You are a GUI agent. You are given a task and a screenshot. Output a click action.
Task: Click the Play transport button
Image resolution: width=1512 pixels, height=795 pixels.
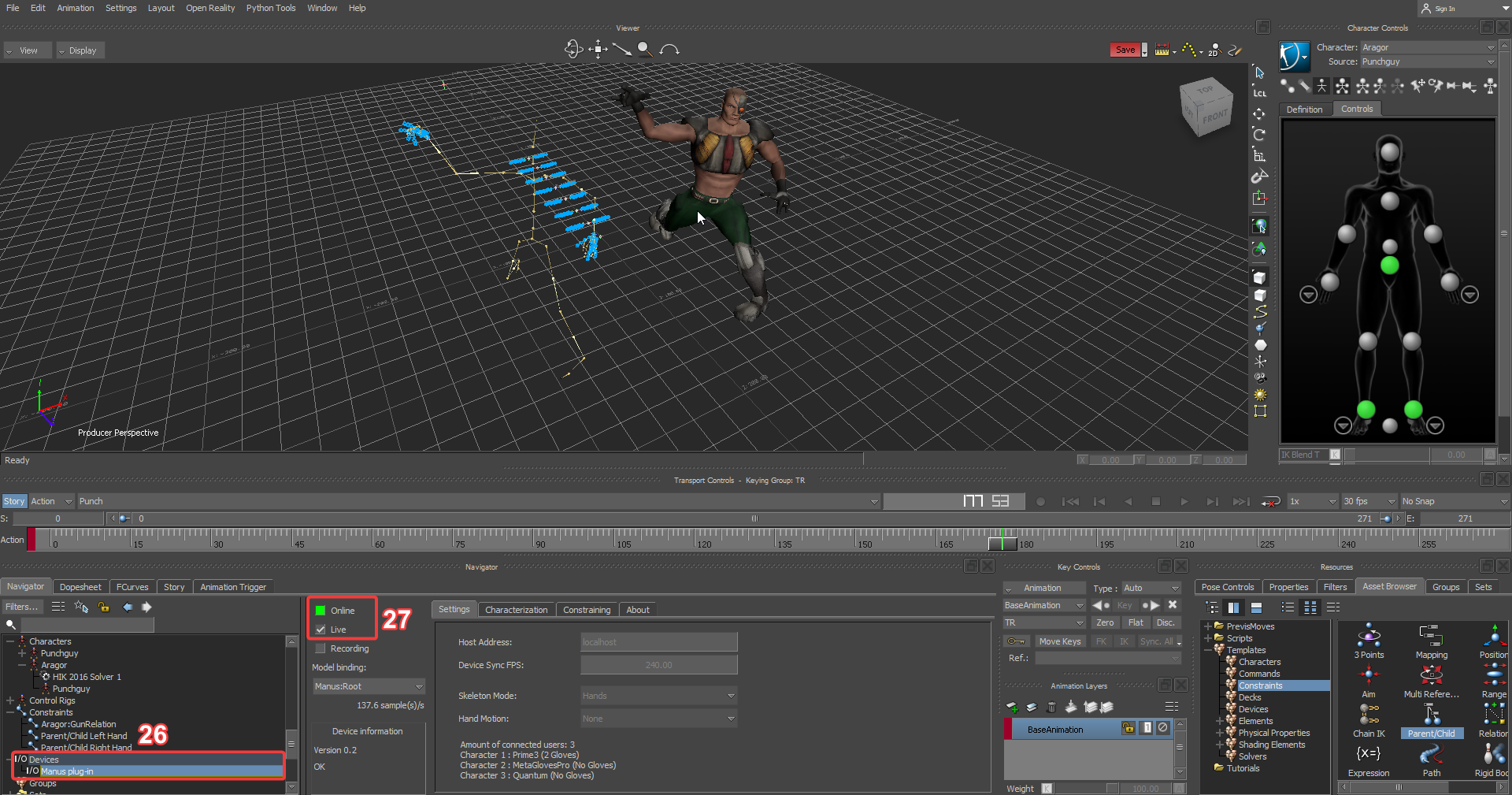pos(1184,502)
